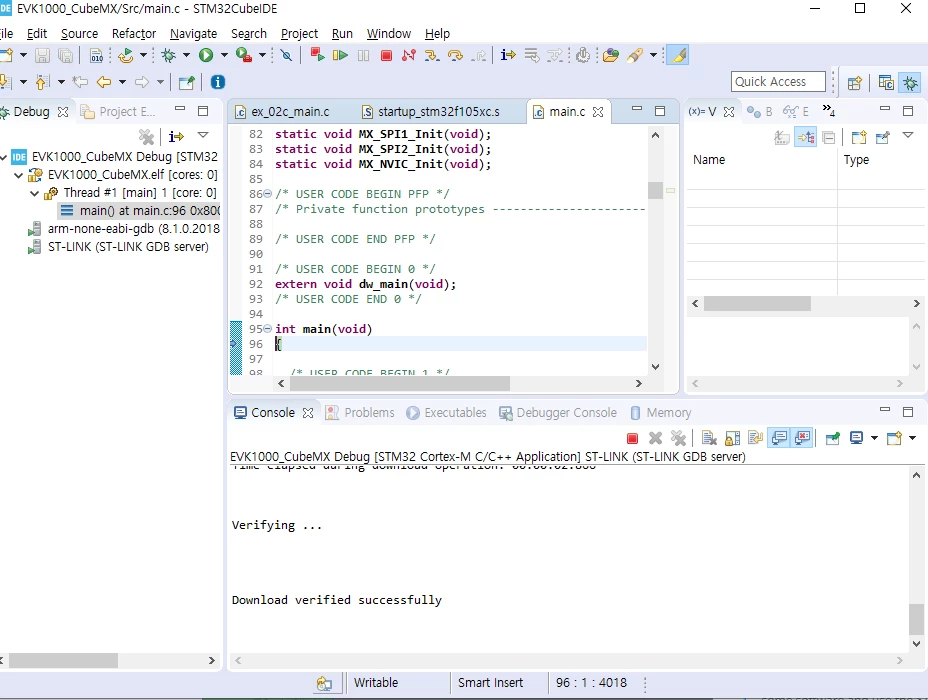Image resolution: width=928 pixels, height=700 pixels.
Task: Click the red Terminate debug icon
Action: click(386, 56)
